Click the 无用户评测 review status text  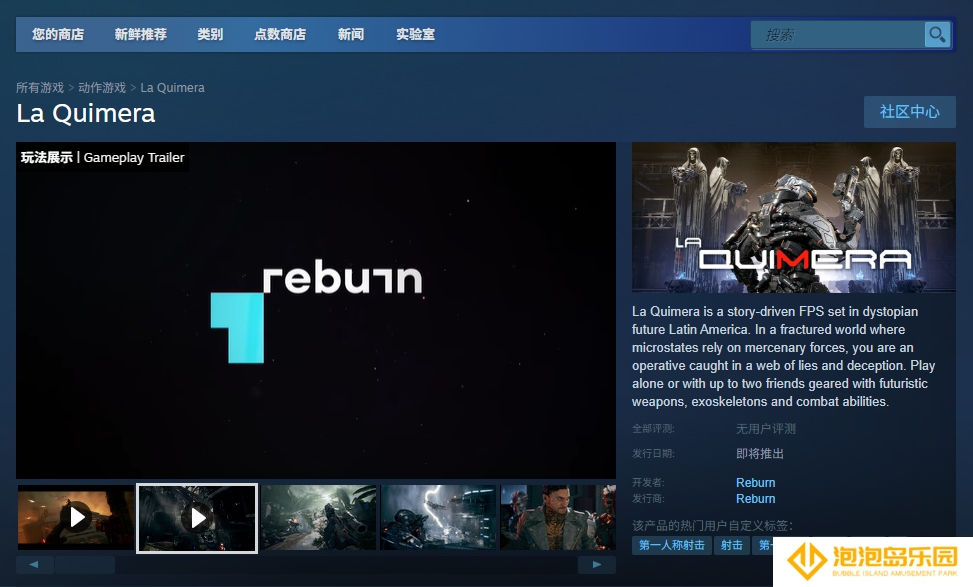pos(766,429)
